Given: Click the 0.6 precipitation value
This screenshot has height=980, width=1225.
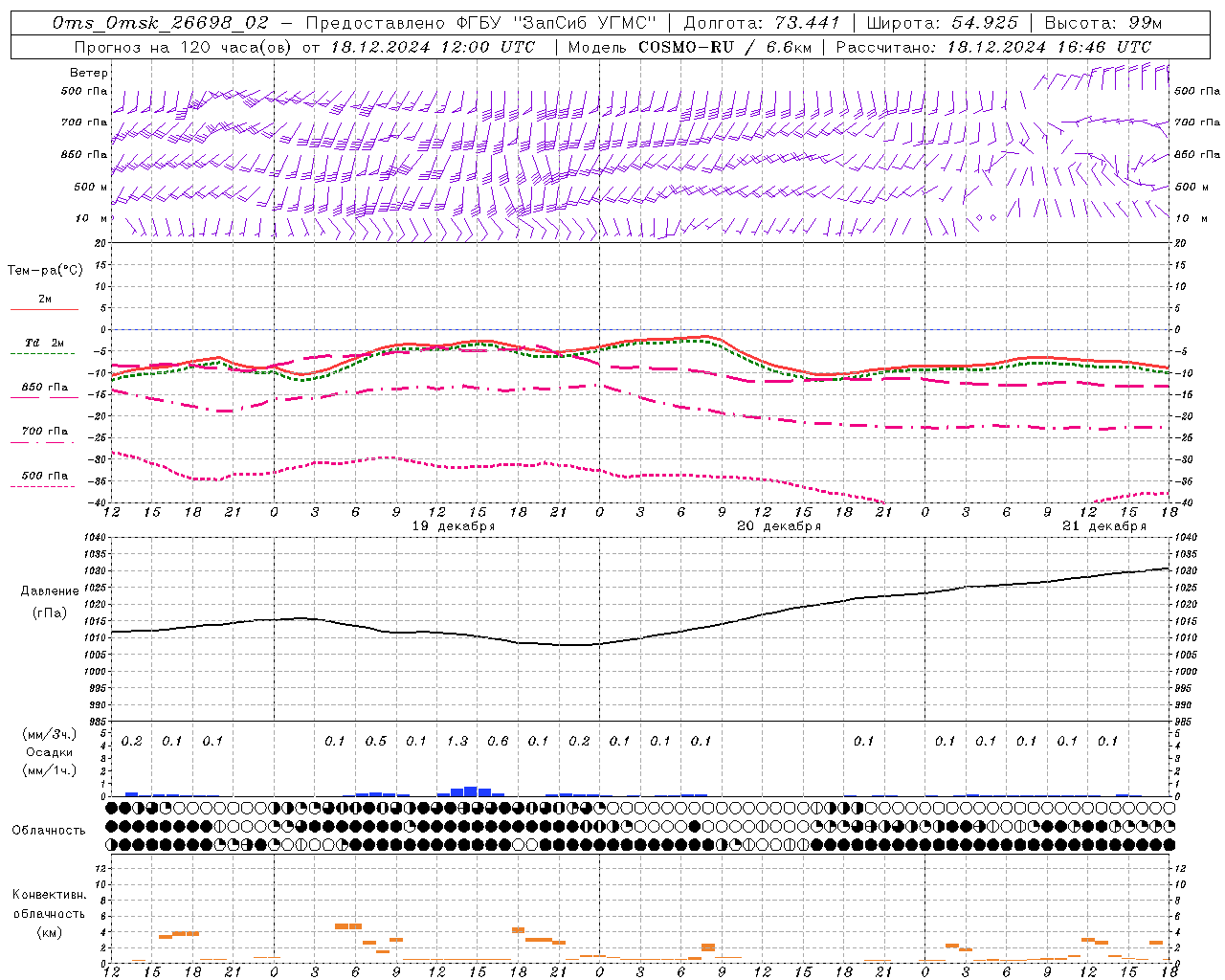Looking at the screenshot, I should (498, 741).
